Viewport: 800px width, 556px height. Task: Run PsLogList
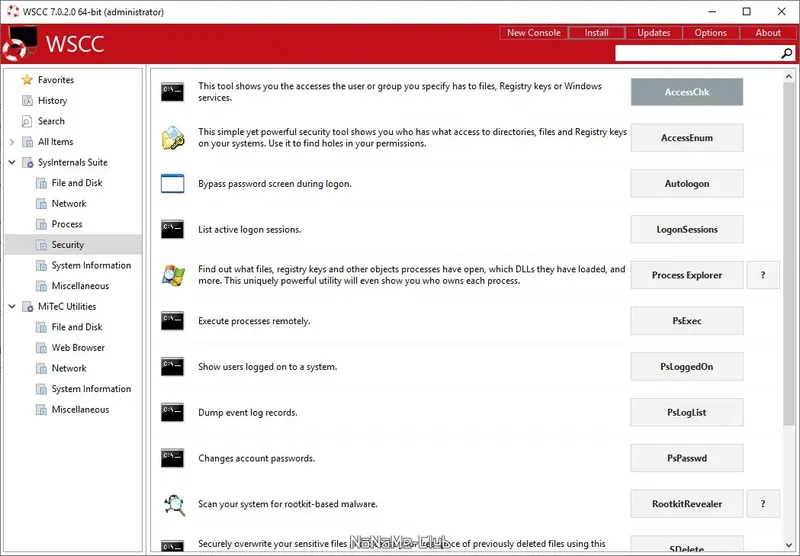(687, 412)
